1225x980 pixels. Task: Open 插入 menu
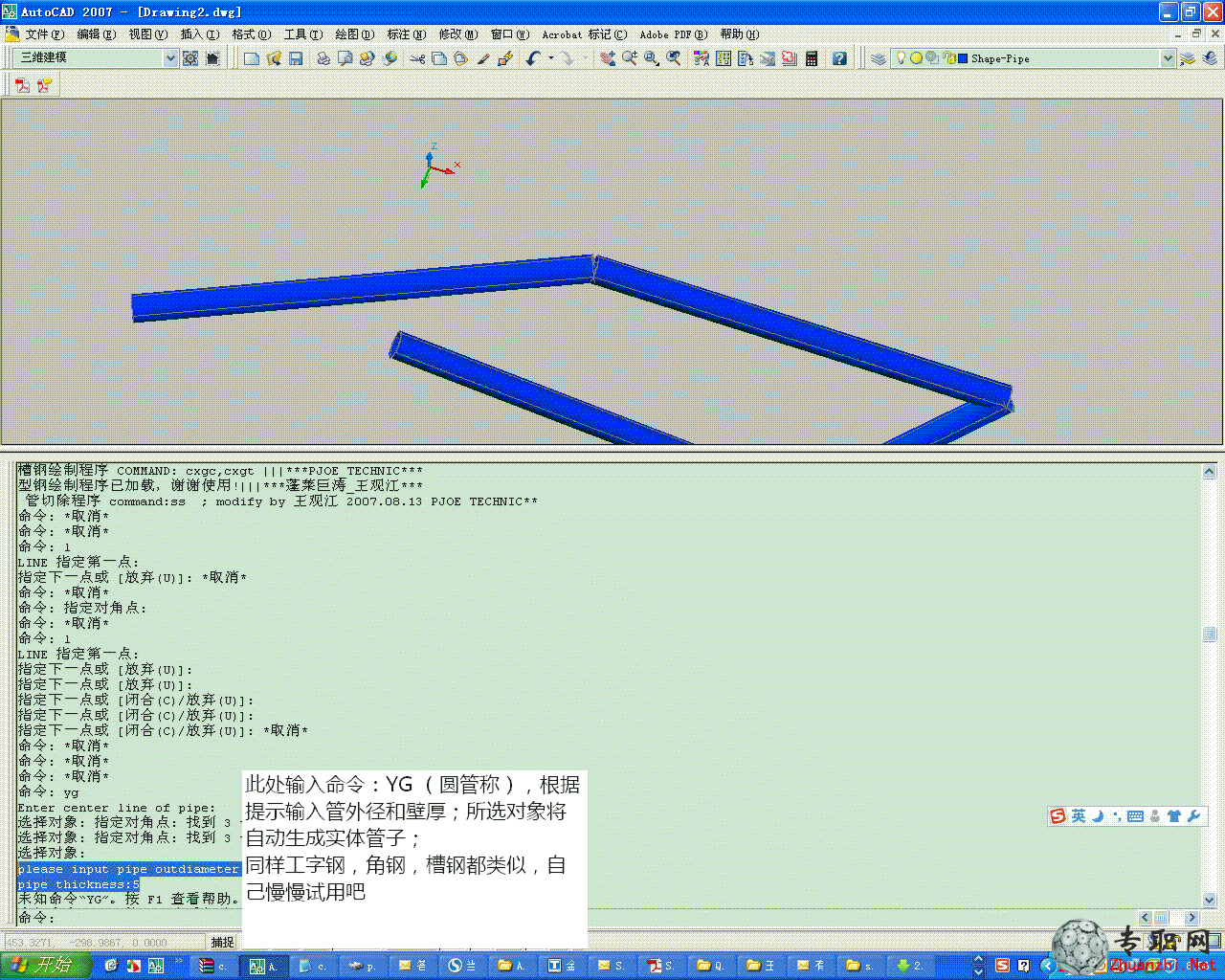[199, 34]
